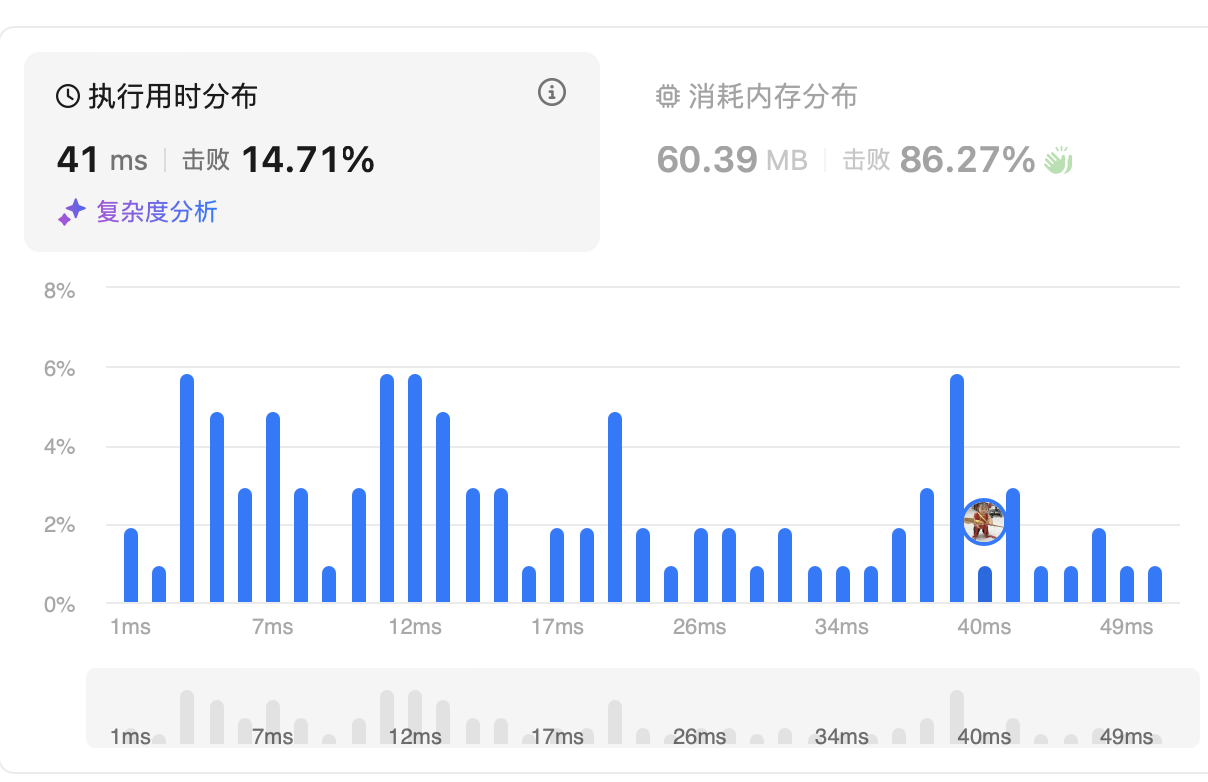Click the 49ms label in the overview strip
The height and width of the screenshot is (782, 1208).
(1126, 737)
